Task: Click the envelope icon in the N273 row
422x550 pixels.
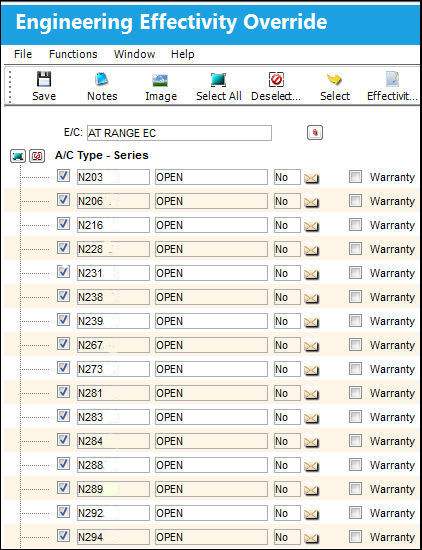Action: 311,370
